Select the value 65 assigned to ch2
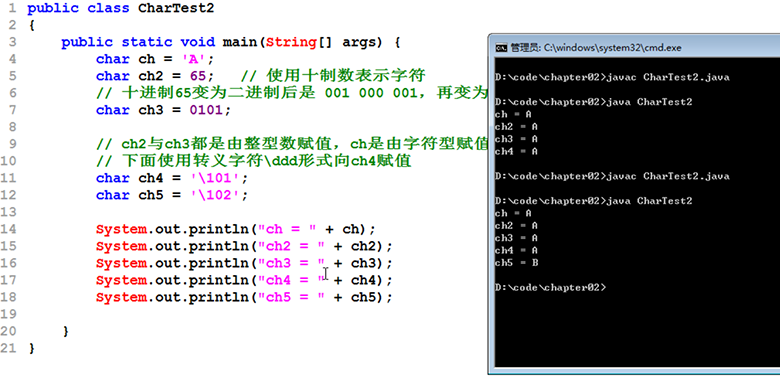780x386 pixels. pyautogui.click(x=198, y=76)
